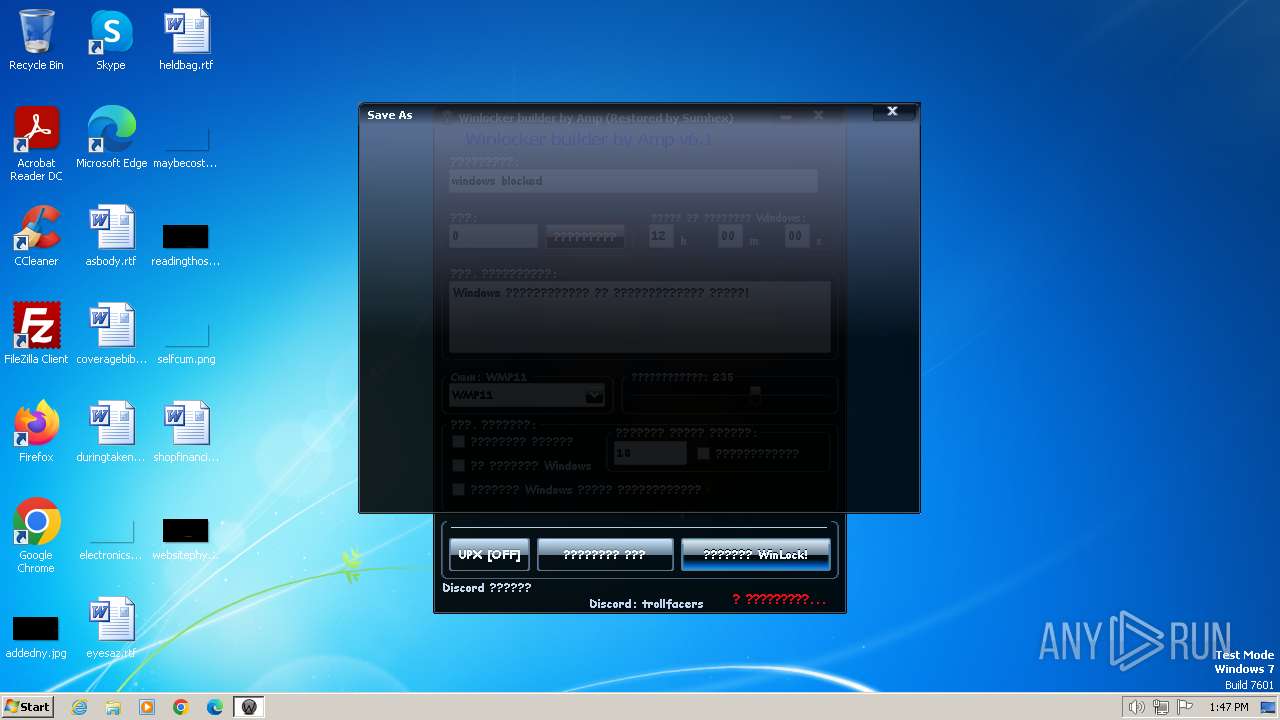Click the '???????? ???' middle button in builder
1280x720 pixels.
(605, 555)
